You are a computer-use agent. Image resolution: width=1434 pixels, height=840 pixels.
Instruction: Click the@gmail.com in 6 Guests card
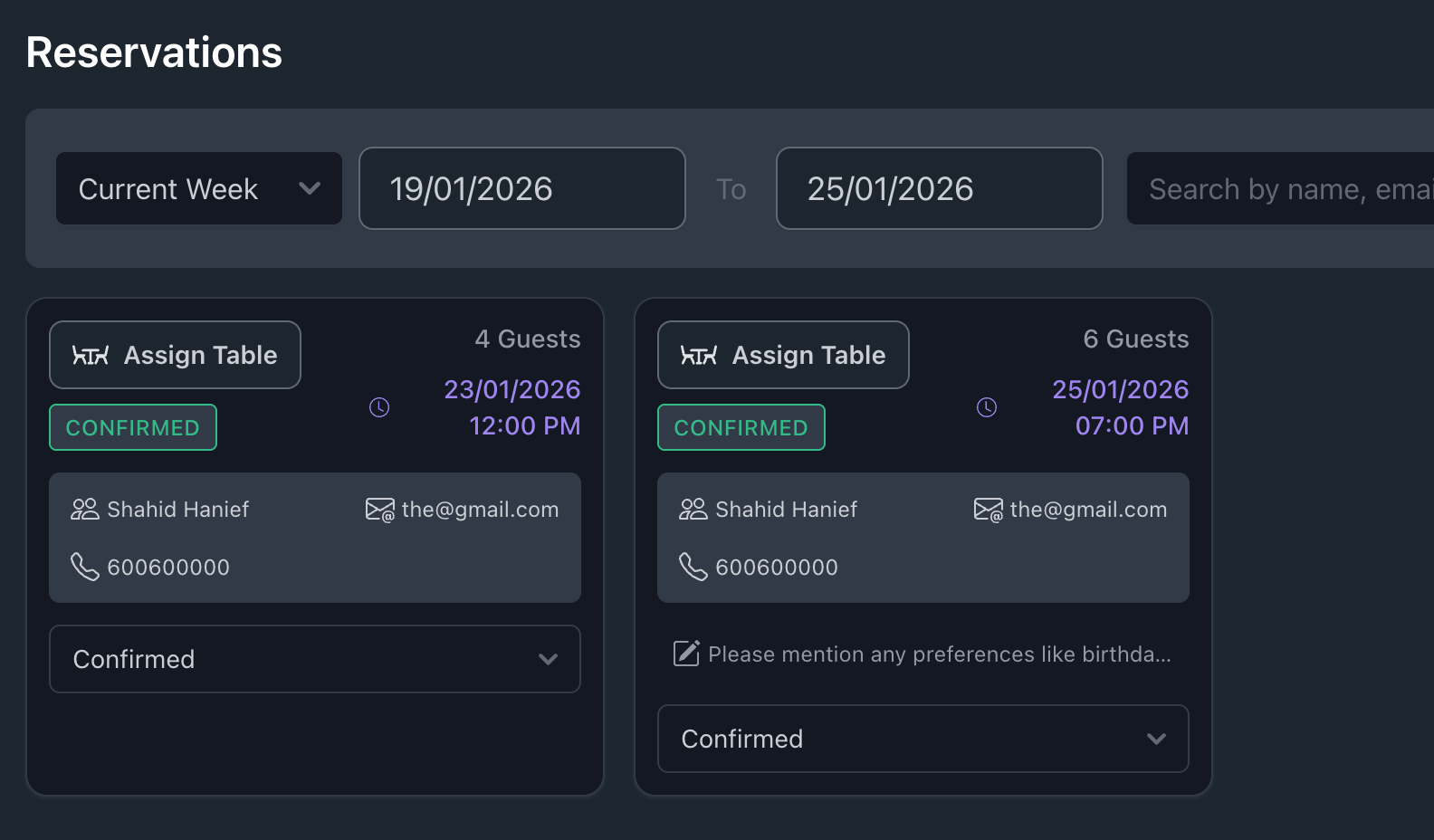[x=1089, y=510]
